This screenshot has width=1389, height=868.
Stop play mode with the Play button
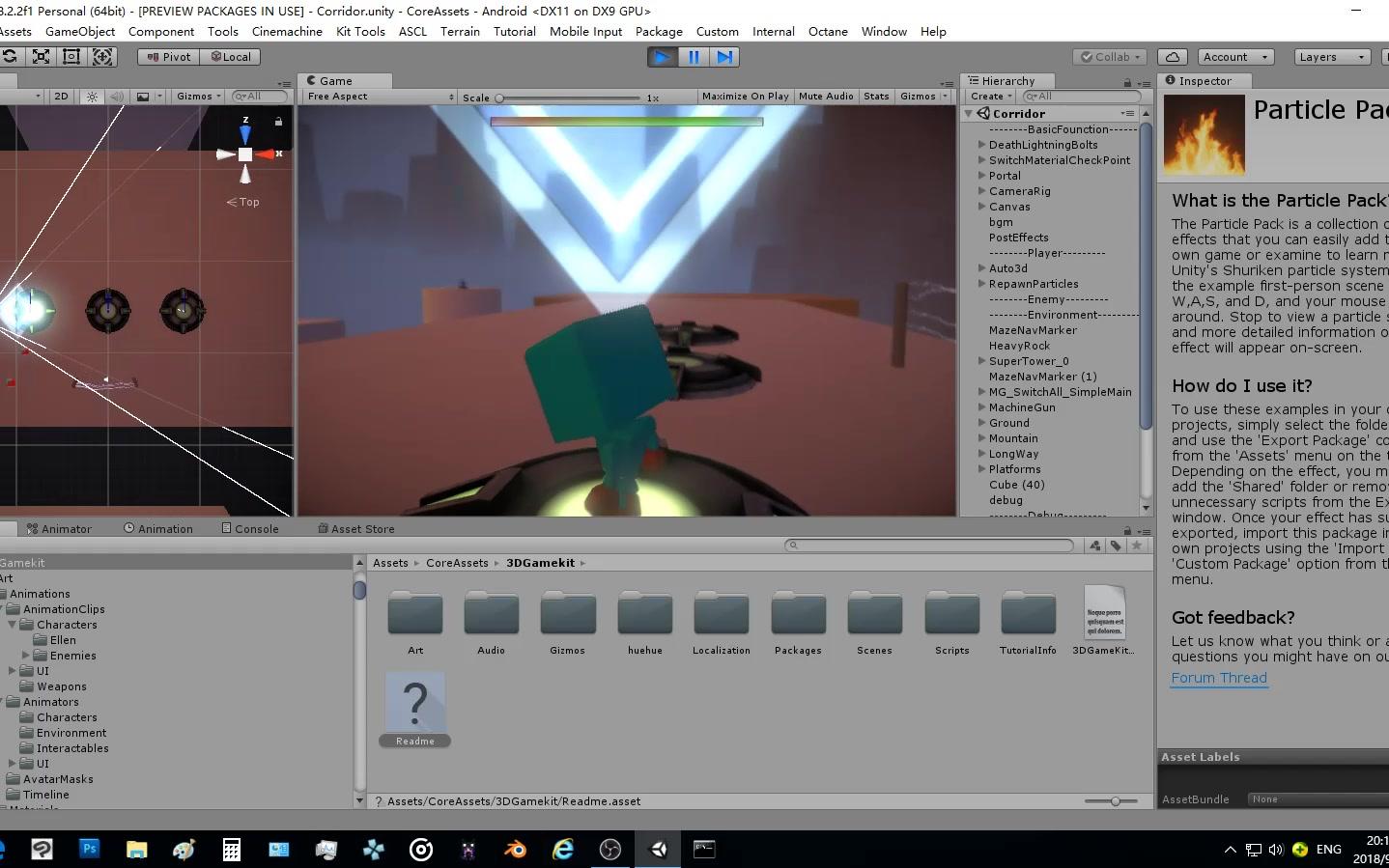click(662, 57)
